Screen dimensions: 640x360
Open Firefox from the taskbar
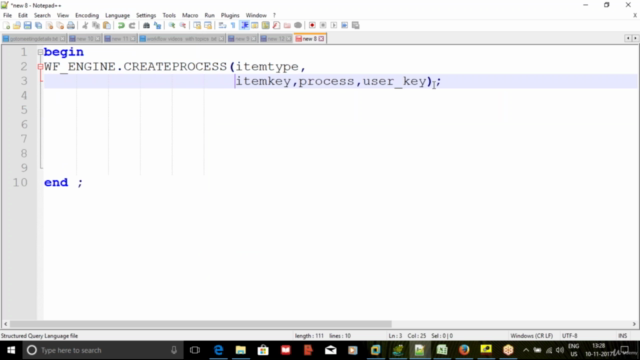tap(464, 350)
